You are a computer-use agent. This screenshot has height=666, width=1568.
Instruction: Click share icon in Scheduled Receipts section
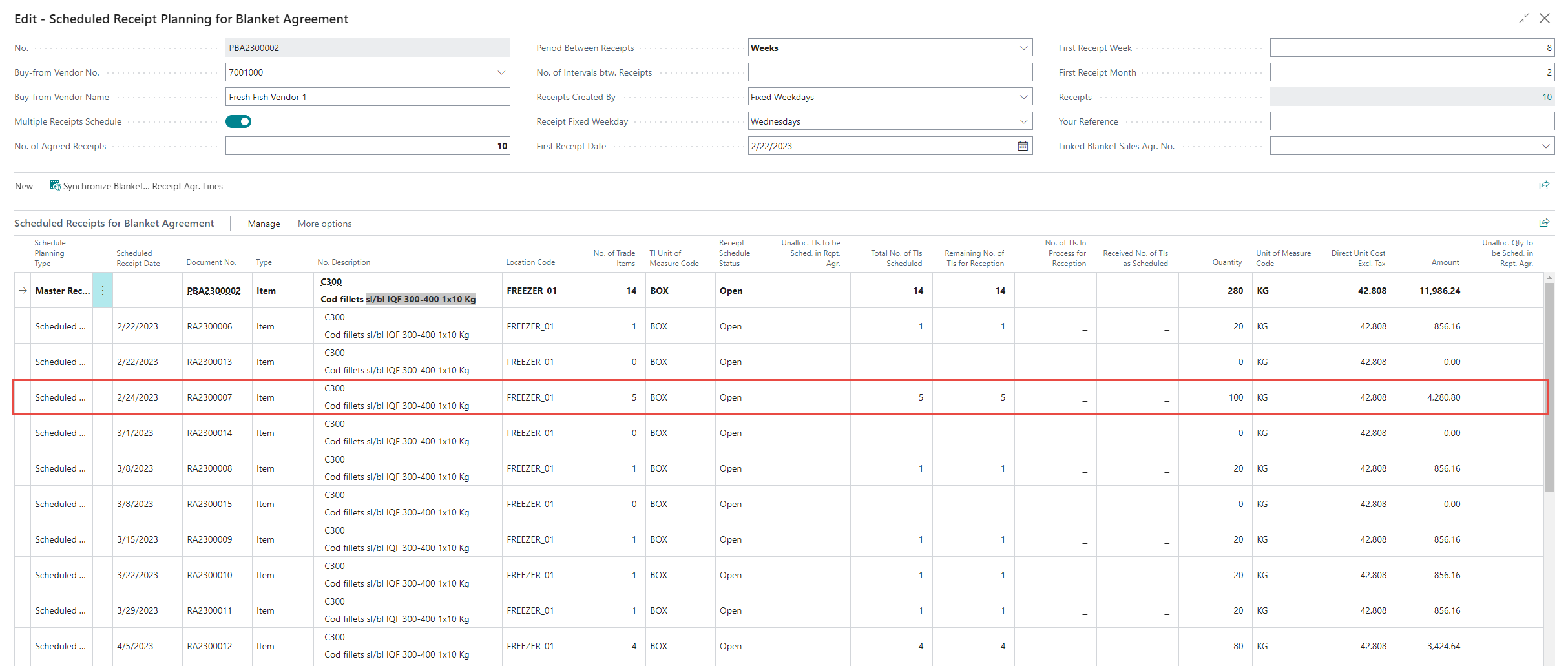(1543, 224)
